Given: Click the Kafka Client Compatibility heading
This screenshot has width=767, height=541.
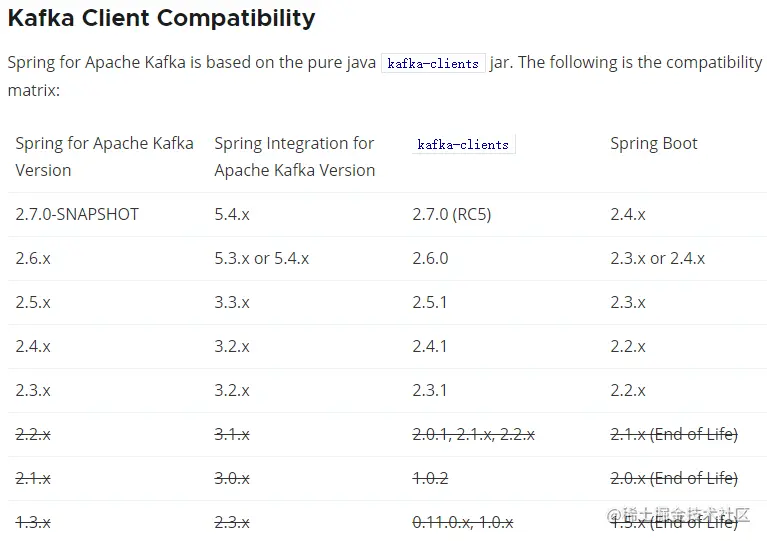Looking at the screenshot, I should [x=161, y=19].
